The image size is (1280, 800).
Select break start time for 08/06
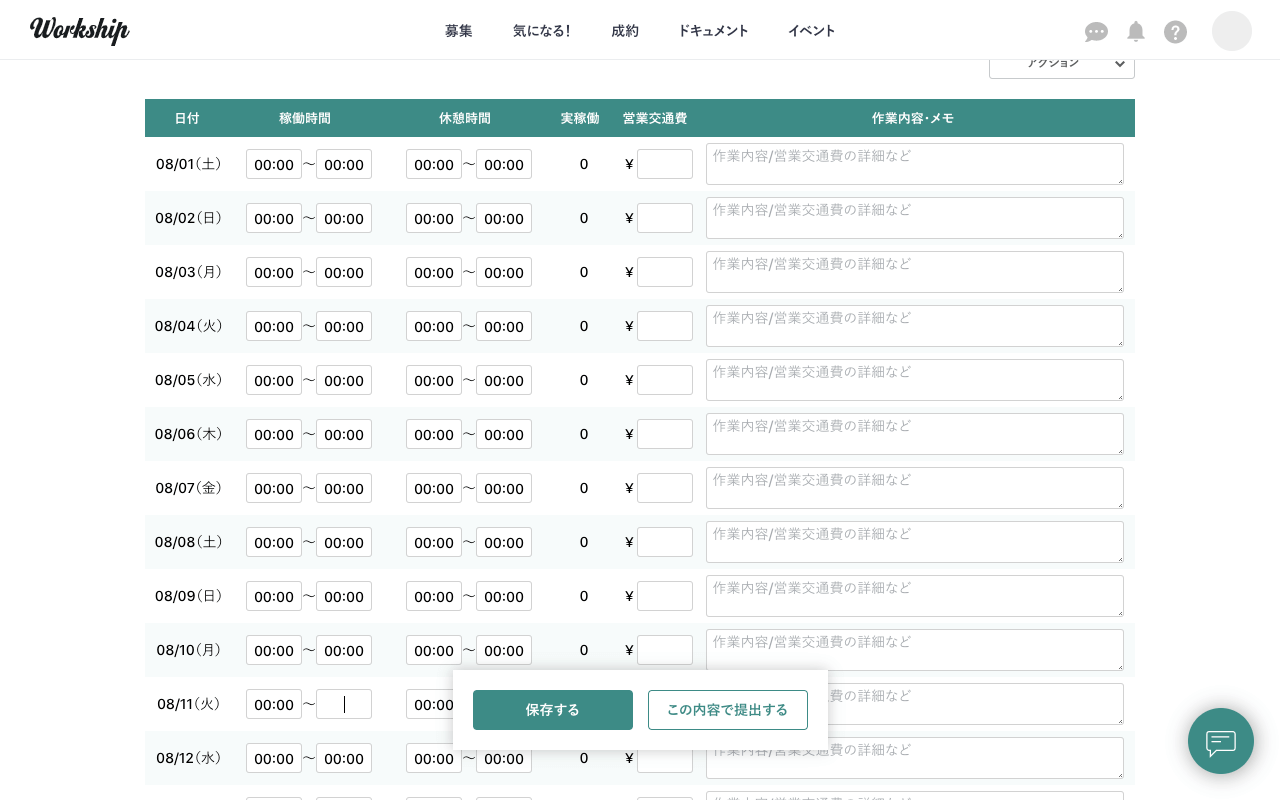pyautogui.click(x=434, y=434)
